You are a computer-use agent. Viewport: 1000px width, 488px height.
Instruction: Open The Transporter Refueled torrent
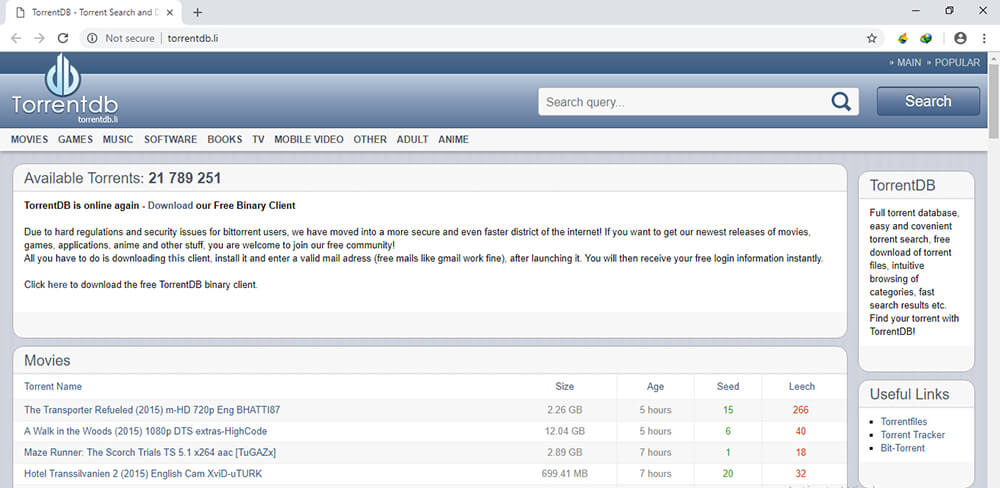pos(152,410)
